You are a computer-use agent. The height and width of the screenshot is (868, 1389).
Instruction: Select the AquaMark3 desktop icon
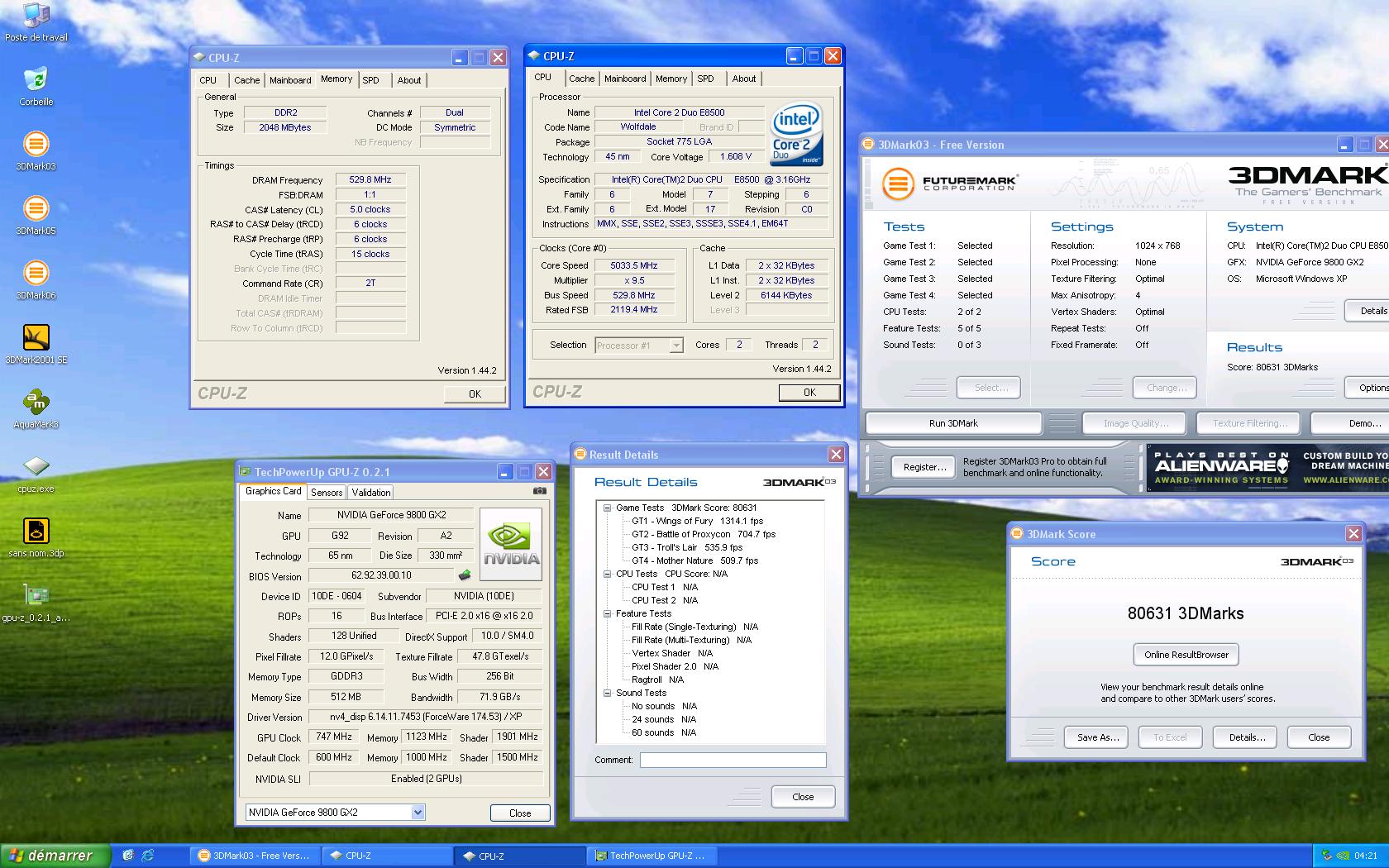(36, 409)
